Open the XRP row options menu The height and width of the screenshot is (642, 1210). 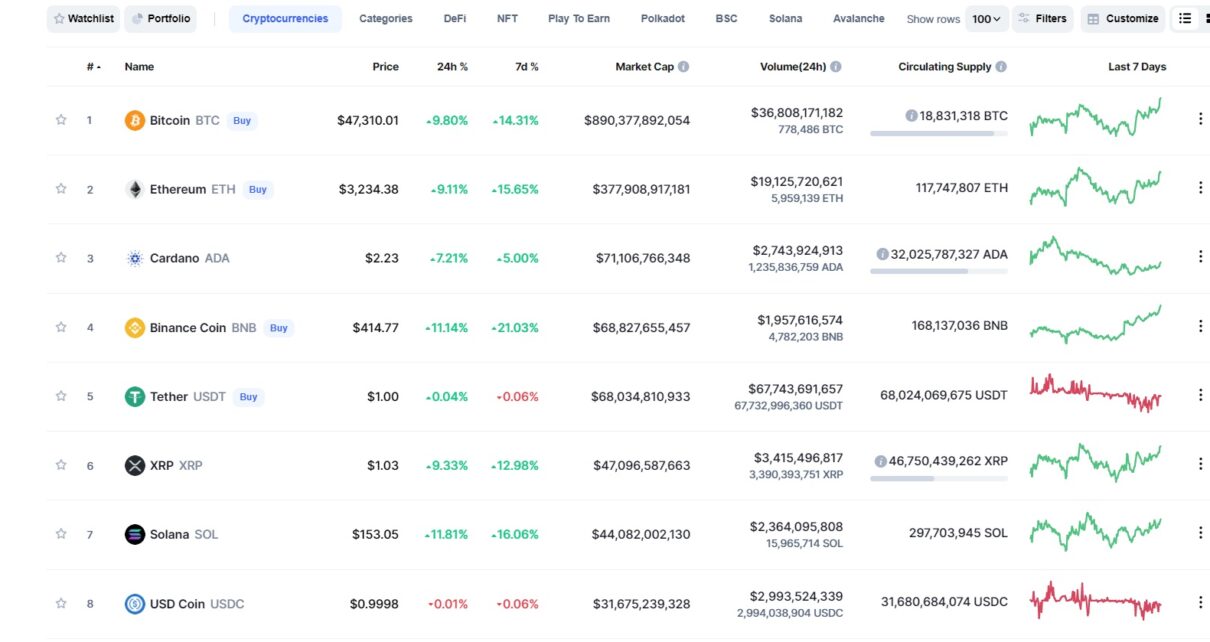pyautogui.click(x=1200, y=464)
